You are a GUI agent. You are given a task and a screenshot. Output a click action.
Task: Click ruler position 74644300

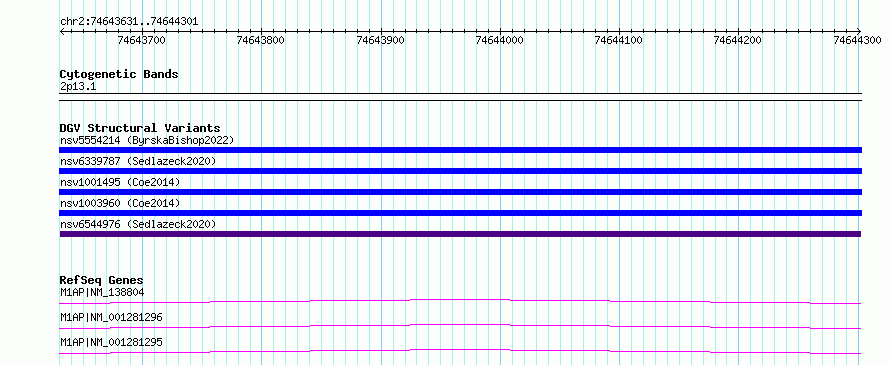tap(857, 40)
